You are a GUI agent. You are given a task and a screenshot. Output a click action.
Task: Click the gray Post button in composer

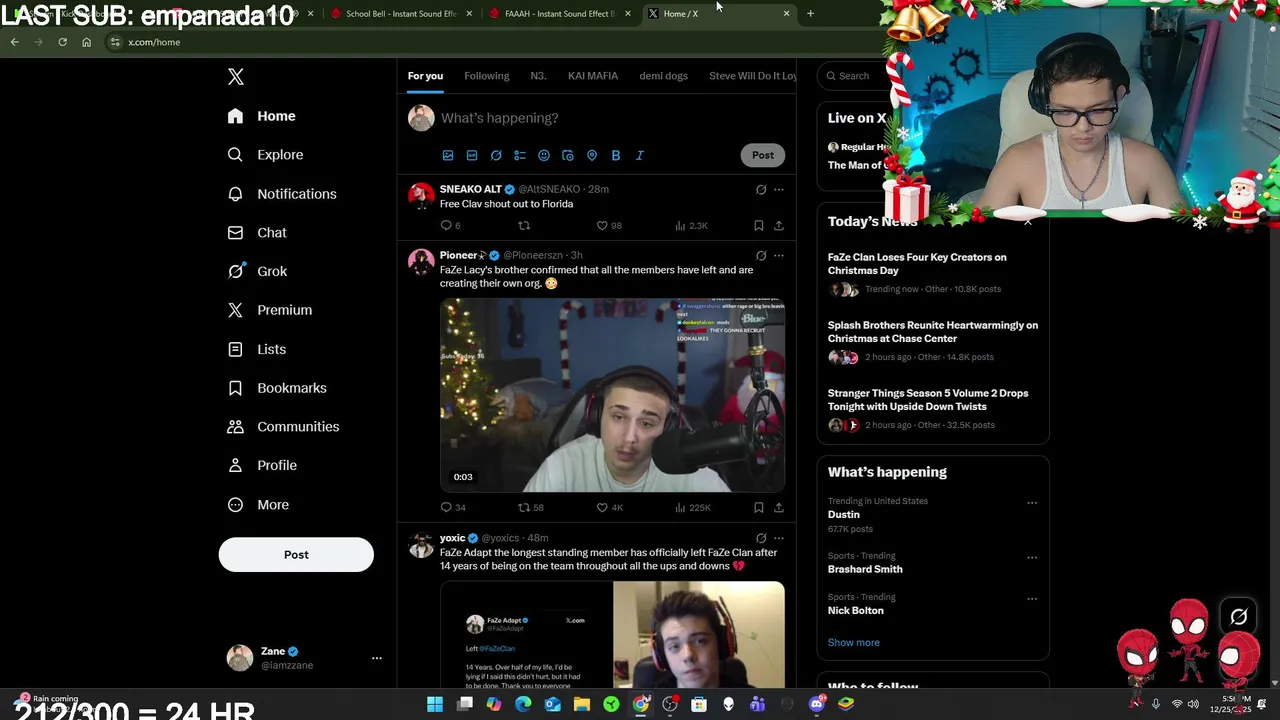[763, 155]
